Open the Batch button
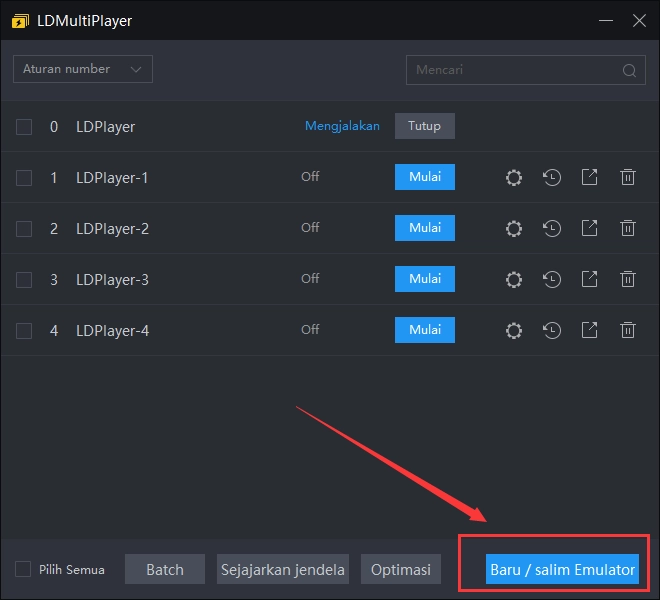 [165, 569]
